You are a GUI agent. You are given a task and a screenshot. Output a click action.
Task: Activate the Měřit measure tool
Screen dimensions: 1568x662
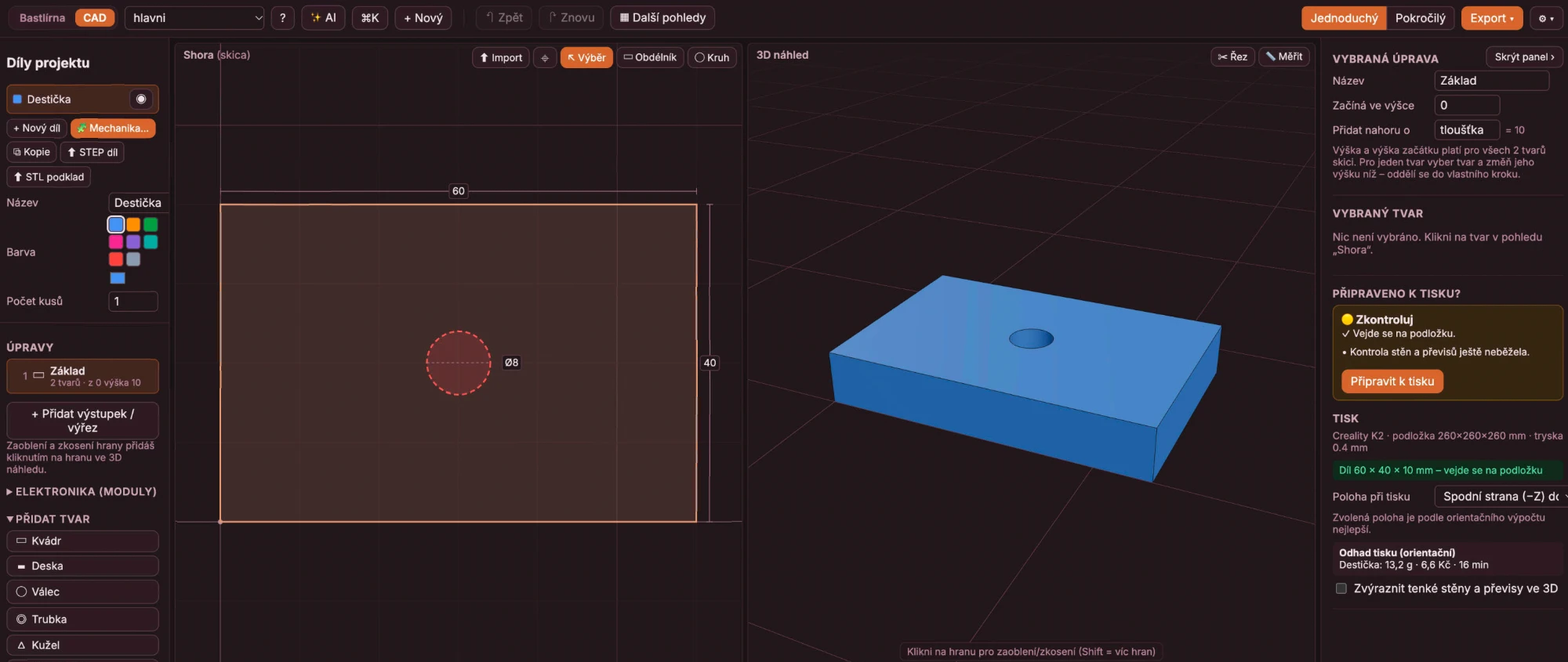tap(1284, 56)
